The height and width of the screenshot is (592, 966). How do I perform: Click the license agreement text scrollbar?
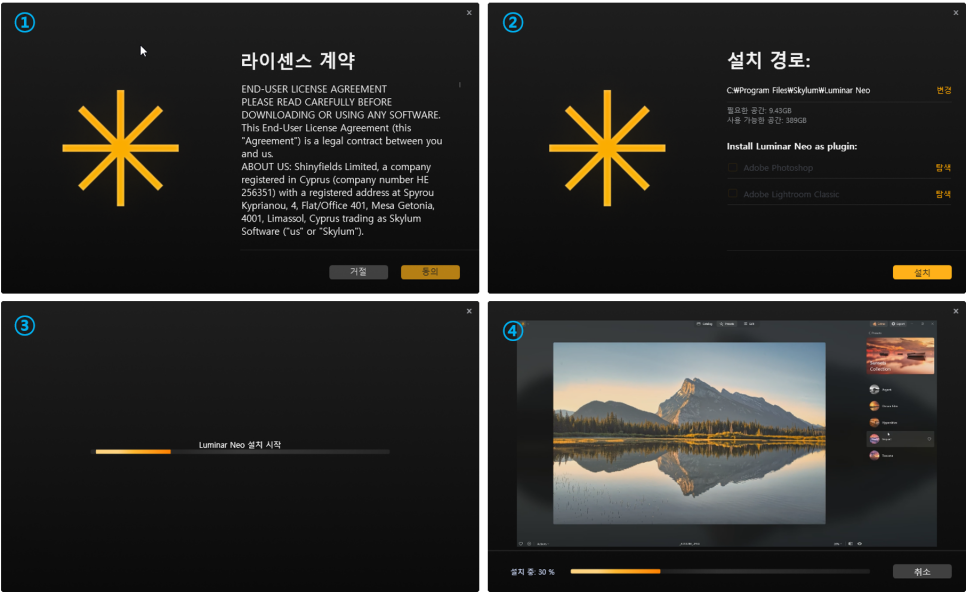tap(460, 84)
